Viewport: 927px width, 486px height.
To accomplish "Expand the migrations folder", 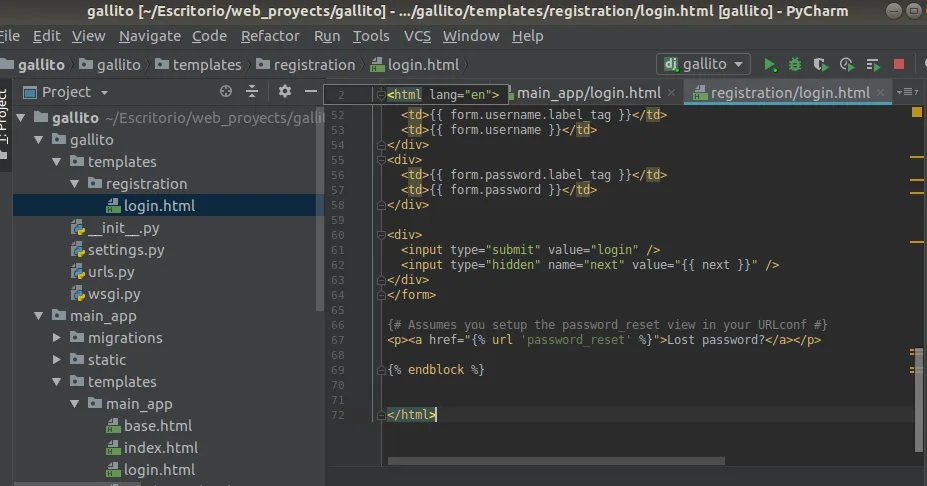I will 57,338.
